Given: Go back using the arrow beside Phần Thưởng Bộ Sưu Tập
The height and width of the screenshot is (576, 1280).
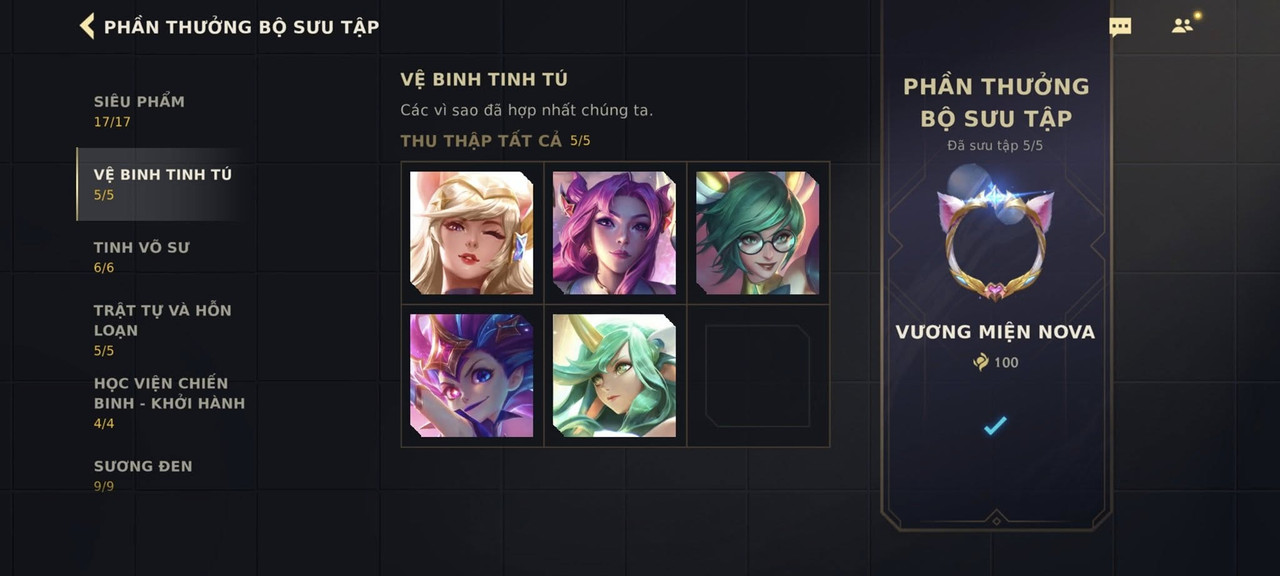Looking at the screenshot, I should coord(87,26).
